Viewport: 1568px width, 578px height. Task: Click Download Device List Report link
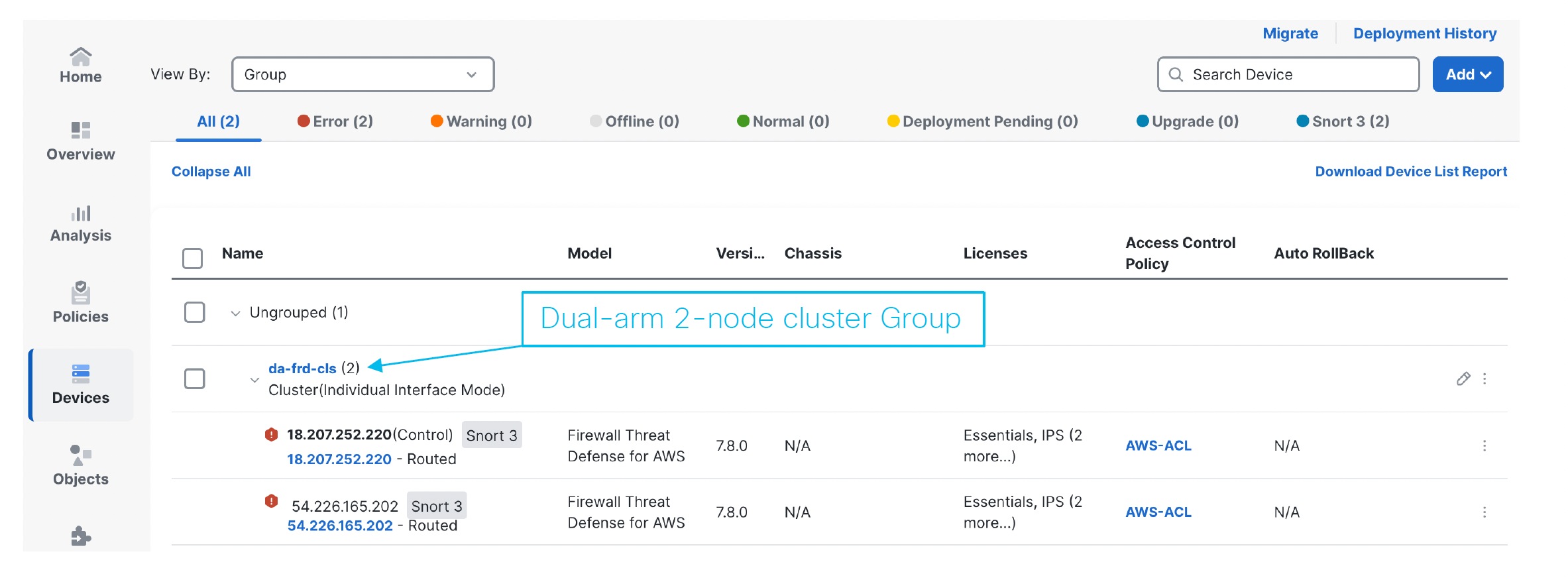coord(1411,172)
